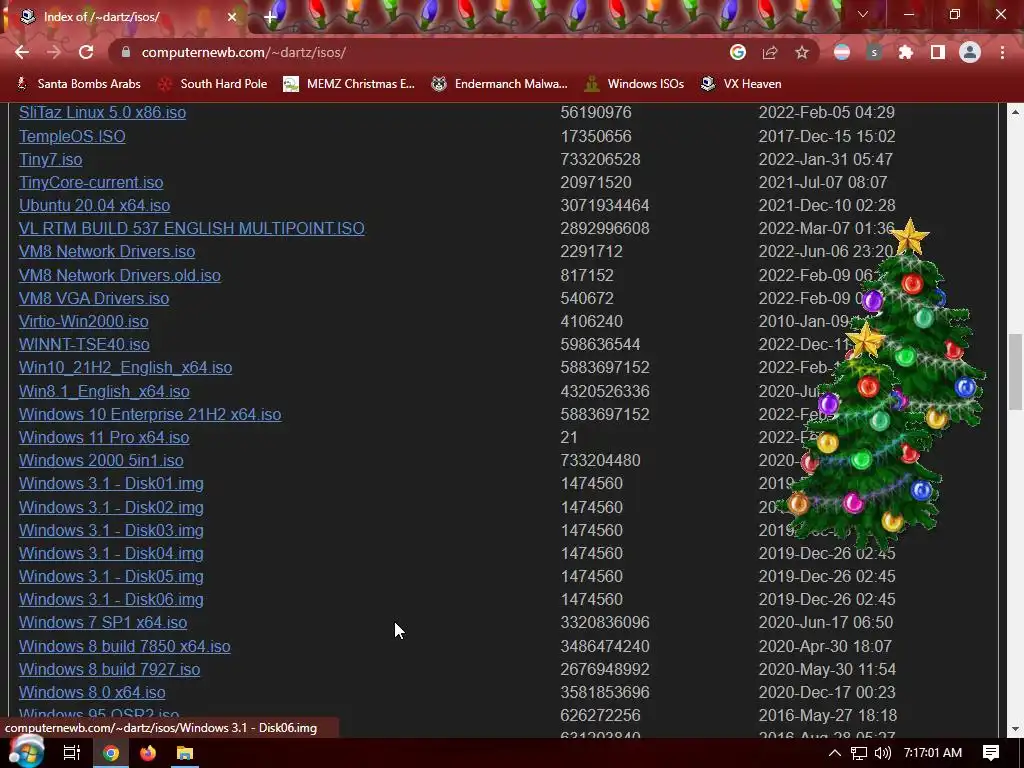Click scrollbar down arrow
Screen dimensions: 1024x768
pos(1015,728)
